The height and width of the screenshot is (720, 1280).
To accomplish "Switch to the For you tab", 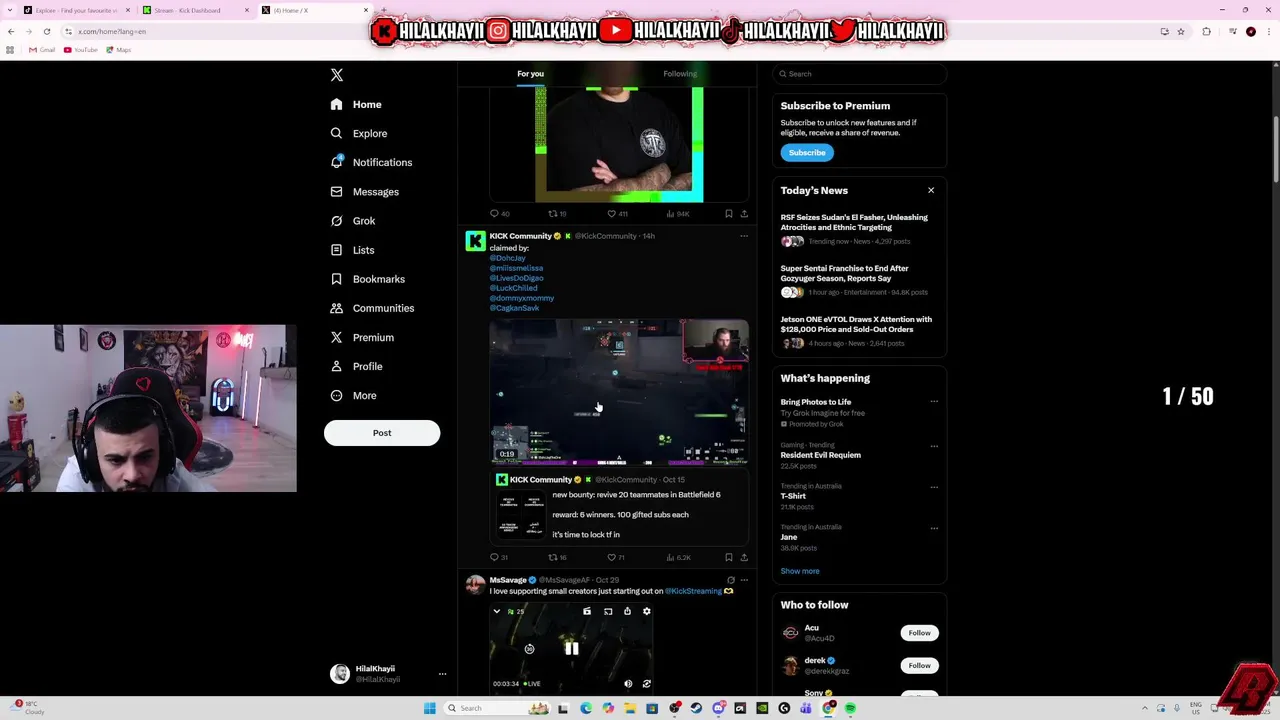I will coord(530,73).
